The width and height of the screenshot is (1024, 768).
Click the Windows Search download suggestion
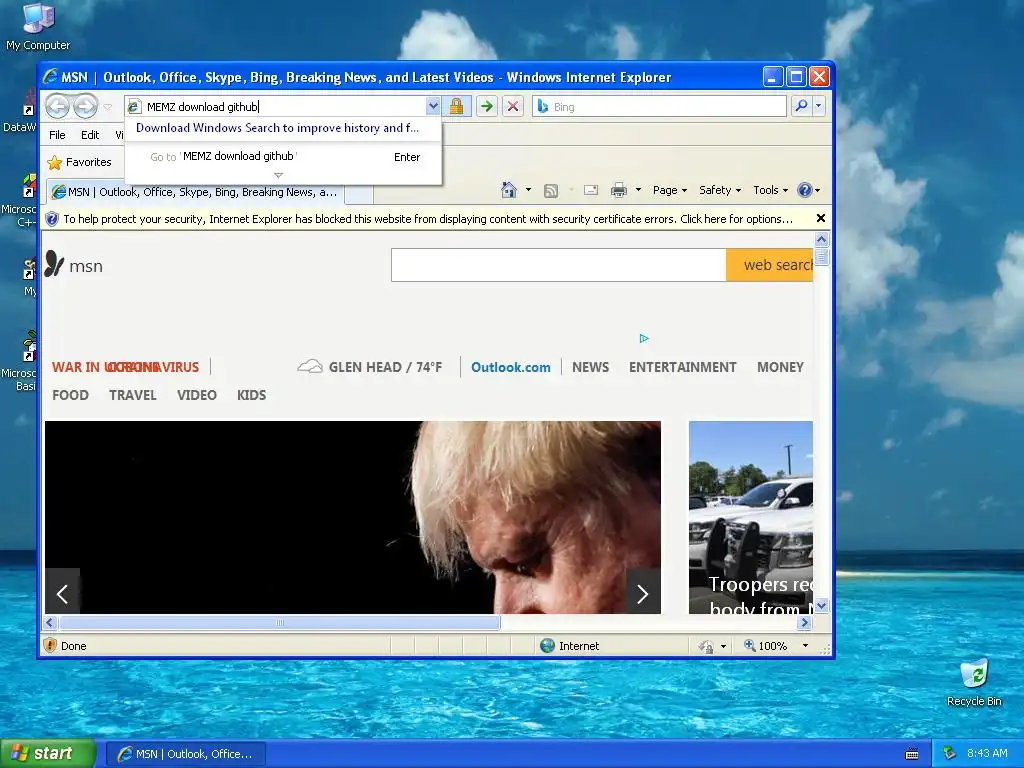[278, 128]
